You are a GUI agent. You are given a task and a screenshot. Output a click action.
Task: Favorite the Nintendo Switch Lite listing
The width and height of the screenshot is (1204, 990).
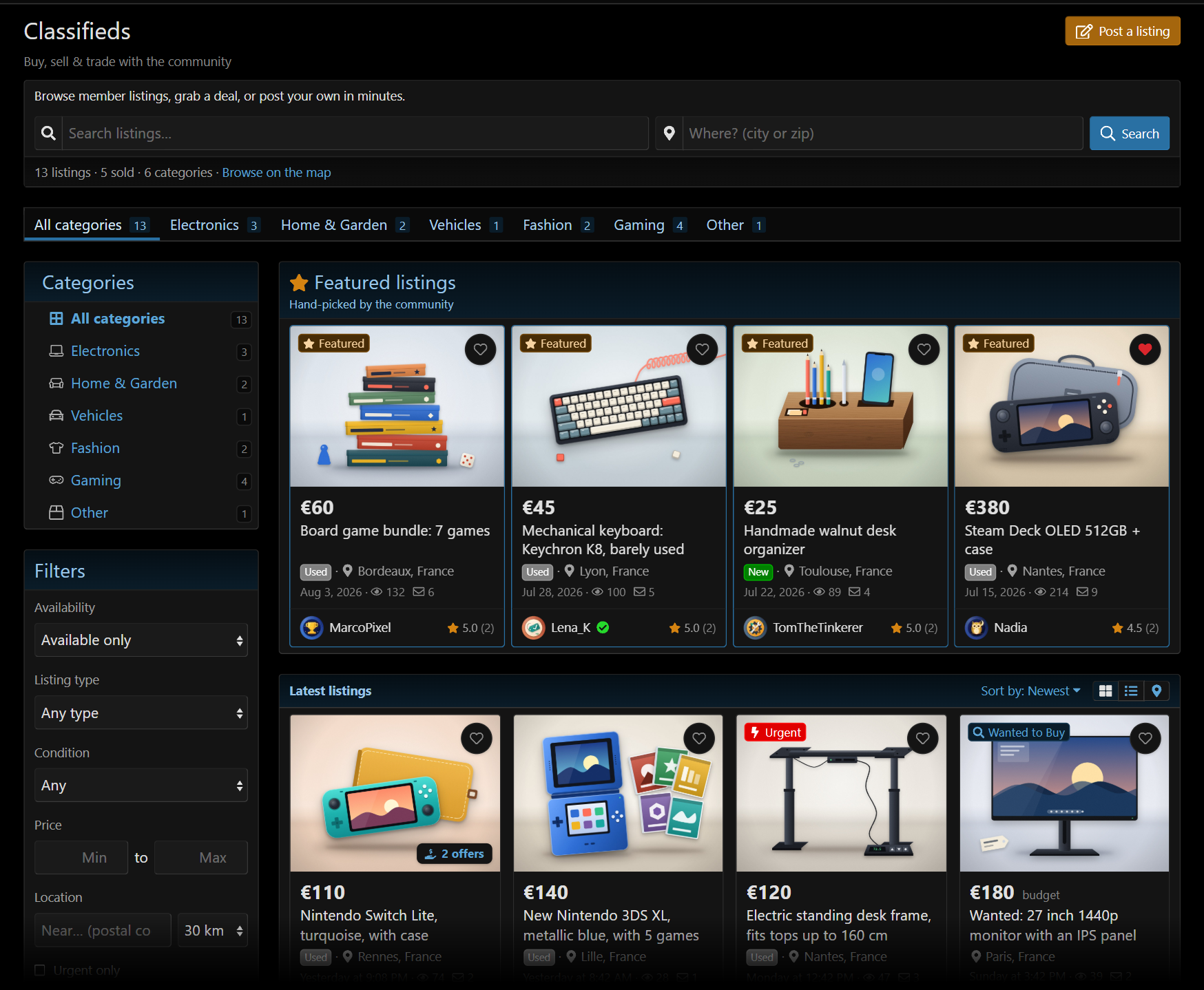pyautogui.click(x=476, y=738)
